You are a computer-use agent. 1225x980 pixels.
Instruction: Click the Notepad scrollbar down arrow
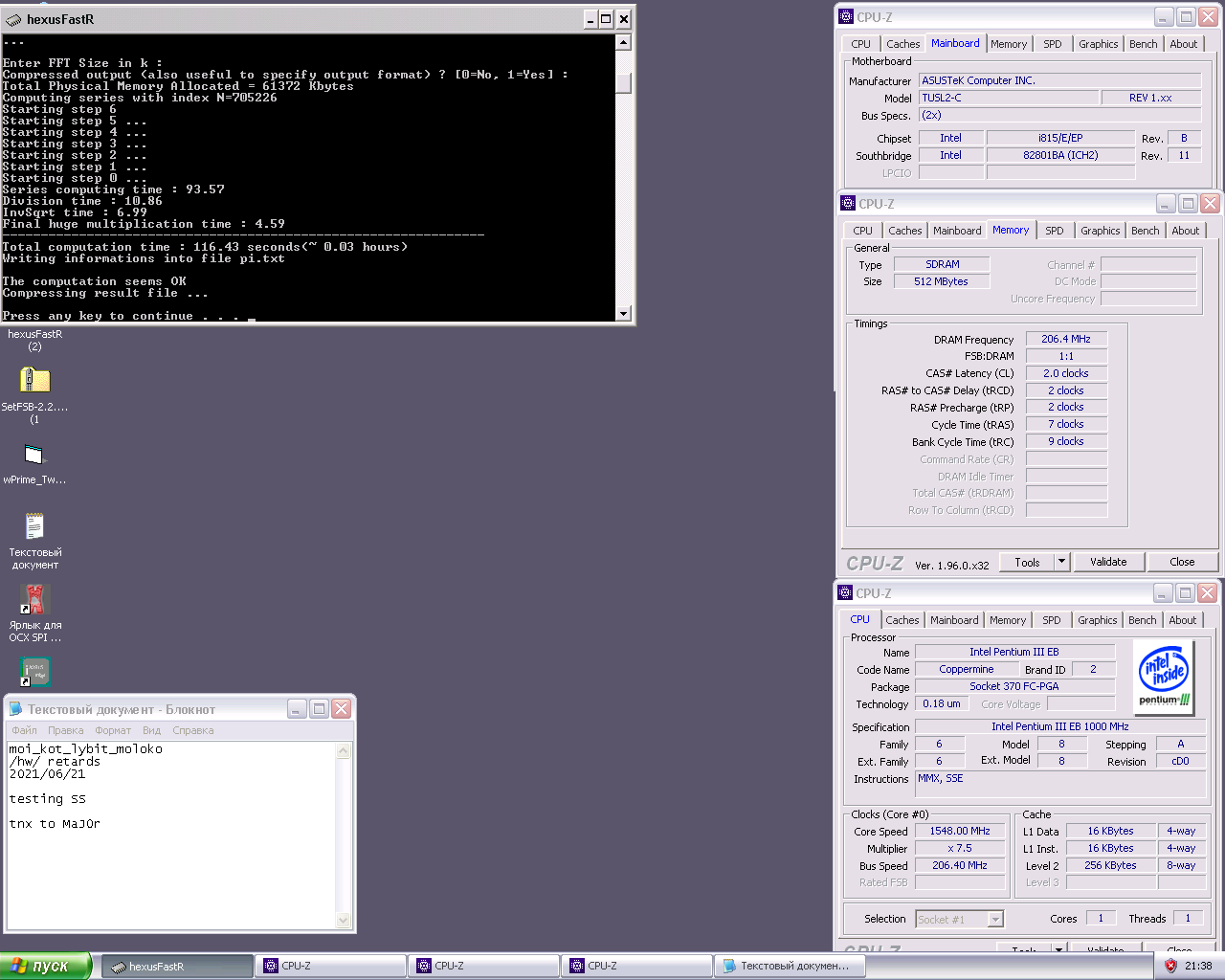pyautogui.click(x=345, y=921)
